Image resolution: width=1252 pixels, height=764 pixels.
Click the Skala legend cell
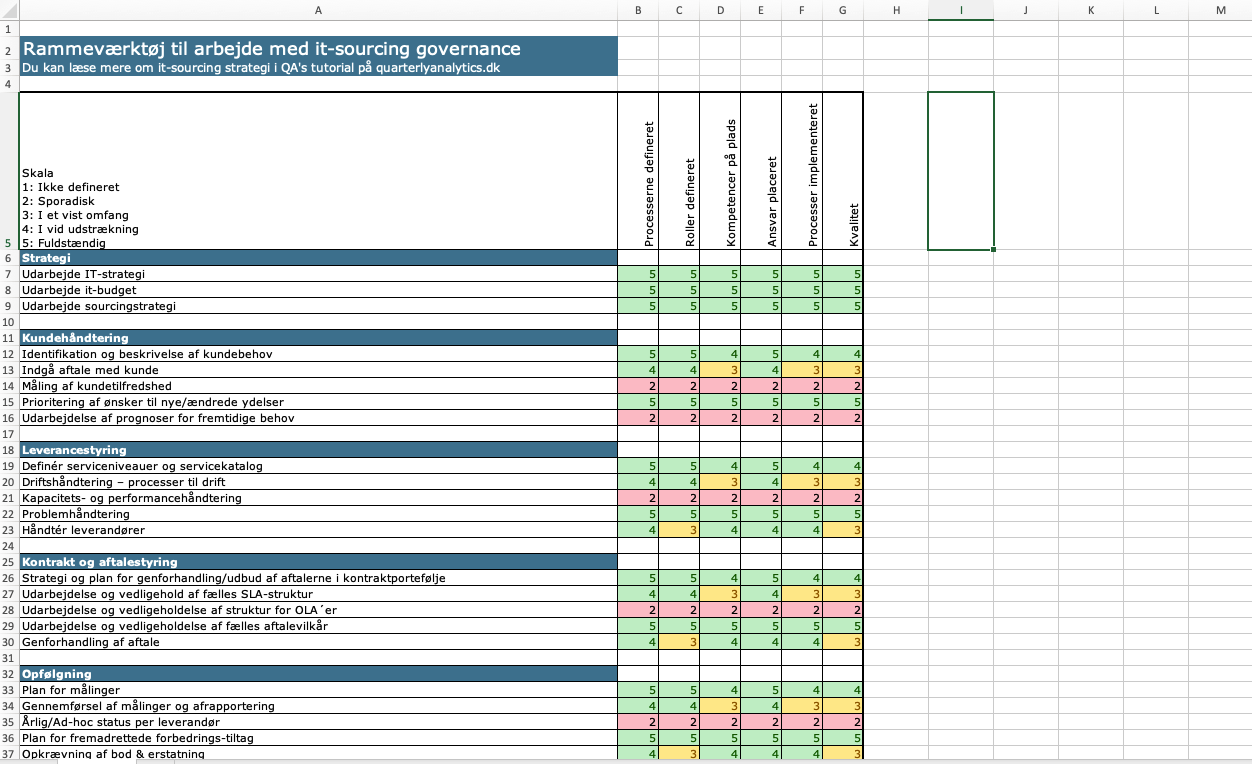318,170
